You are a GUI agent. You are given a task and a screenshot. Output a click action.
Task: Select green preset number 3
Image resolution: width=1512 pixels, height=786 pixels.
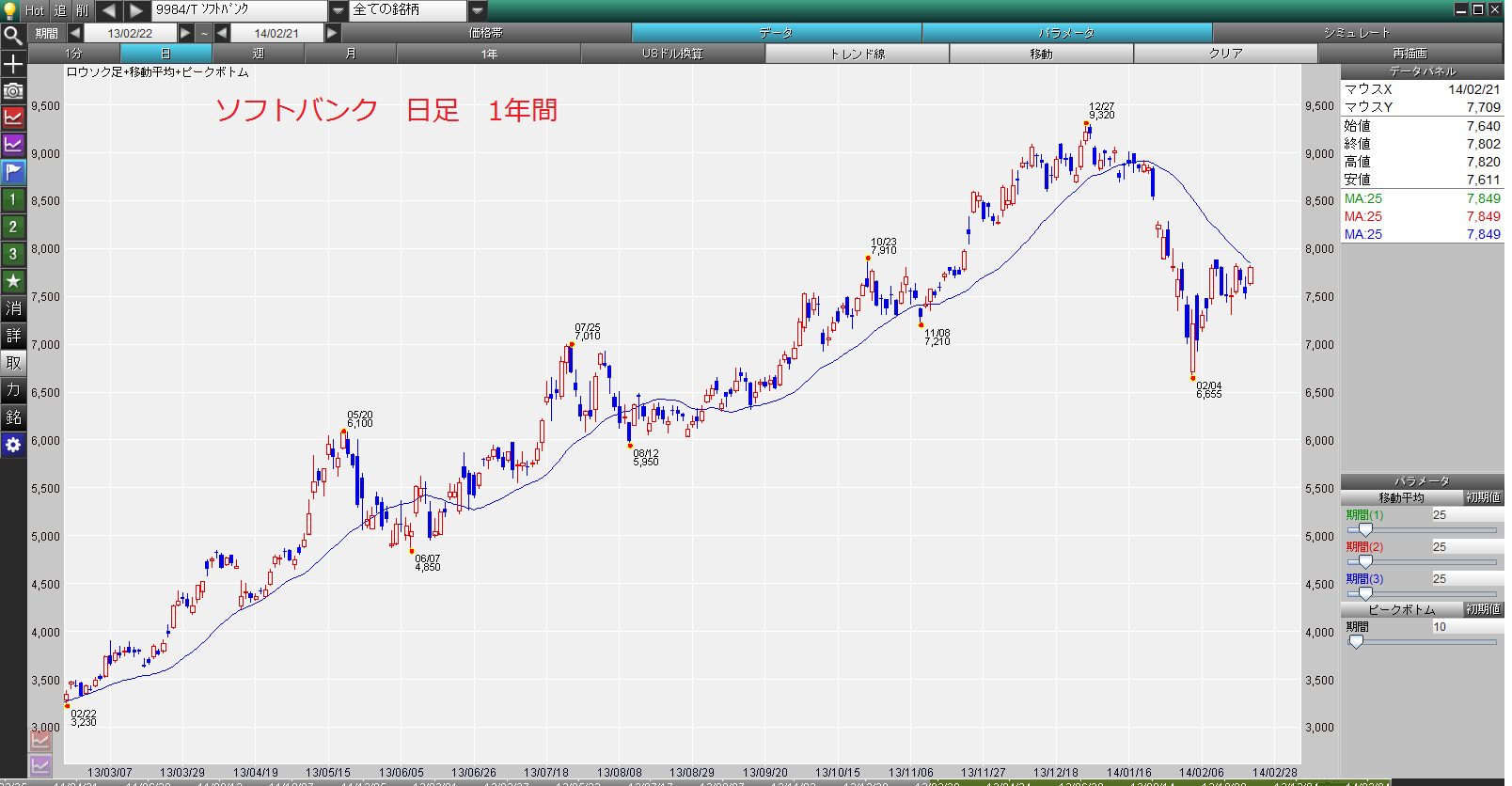13,254
